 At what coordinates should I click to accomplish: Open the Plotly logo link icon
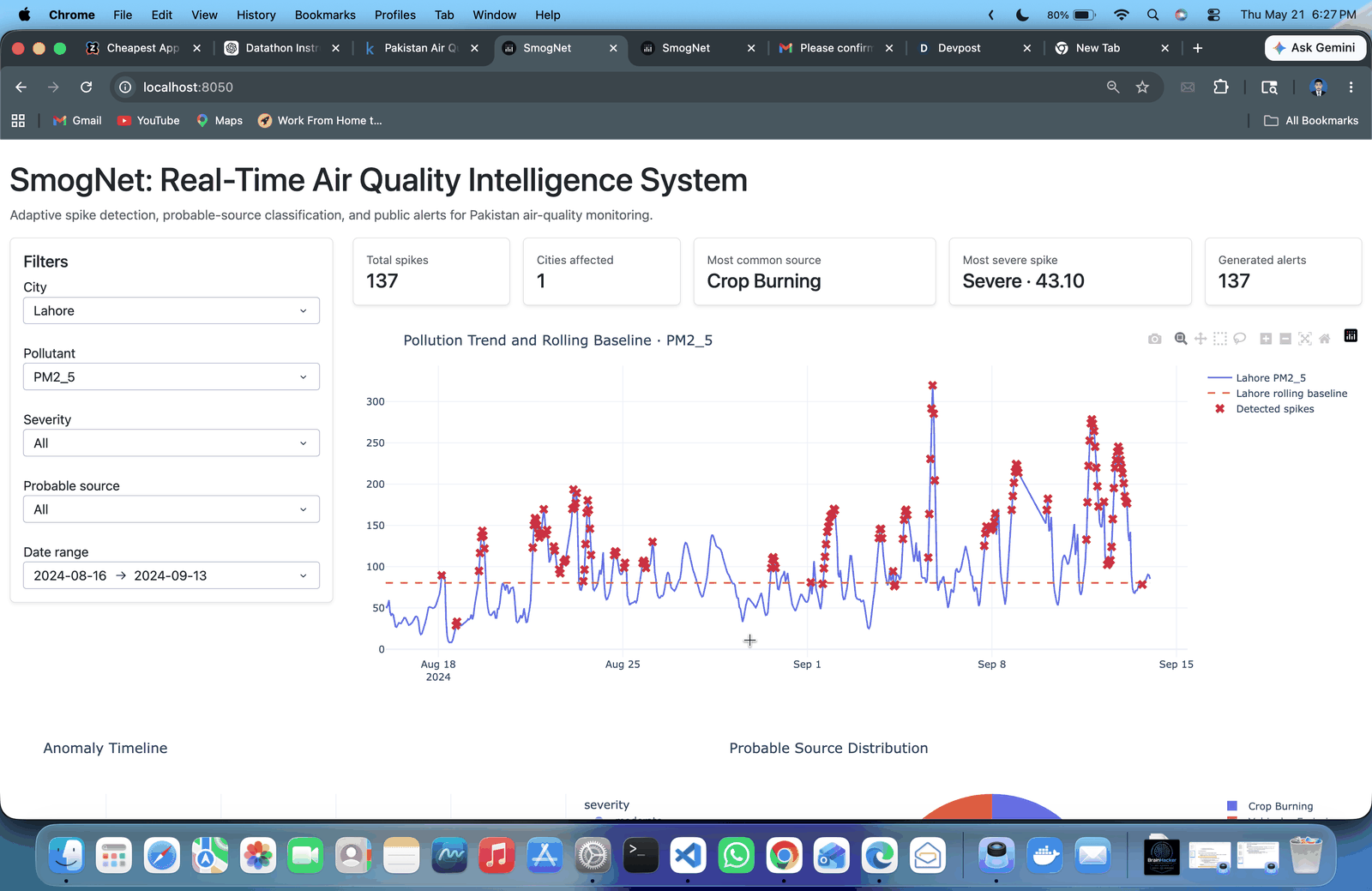(1351, 335)
